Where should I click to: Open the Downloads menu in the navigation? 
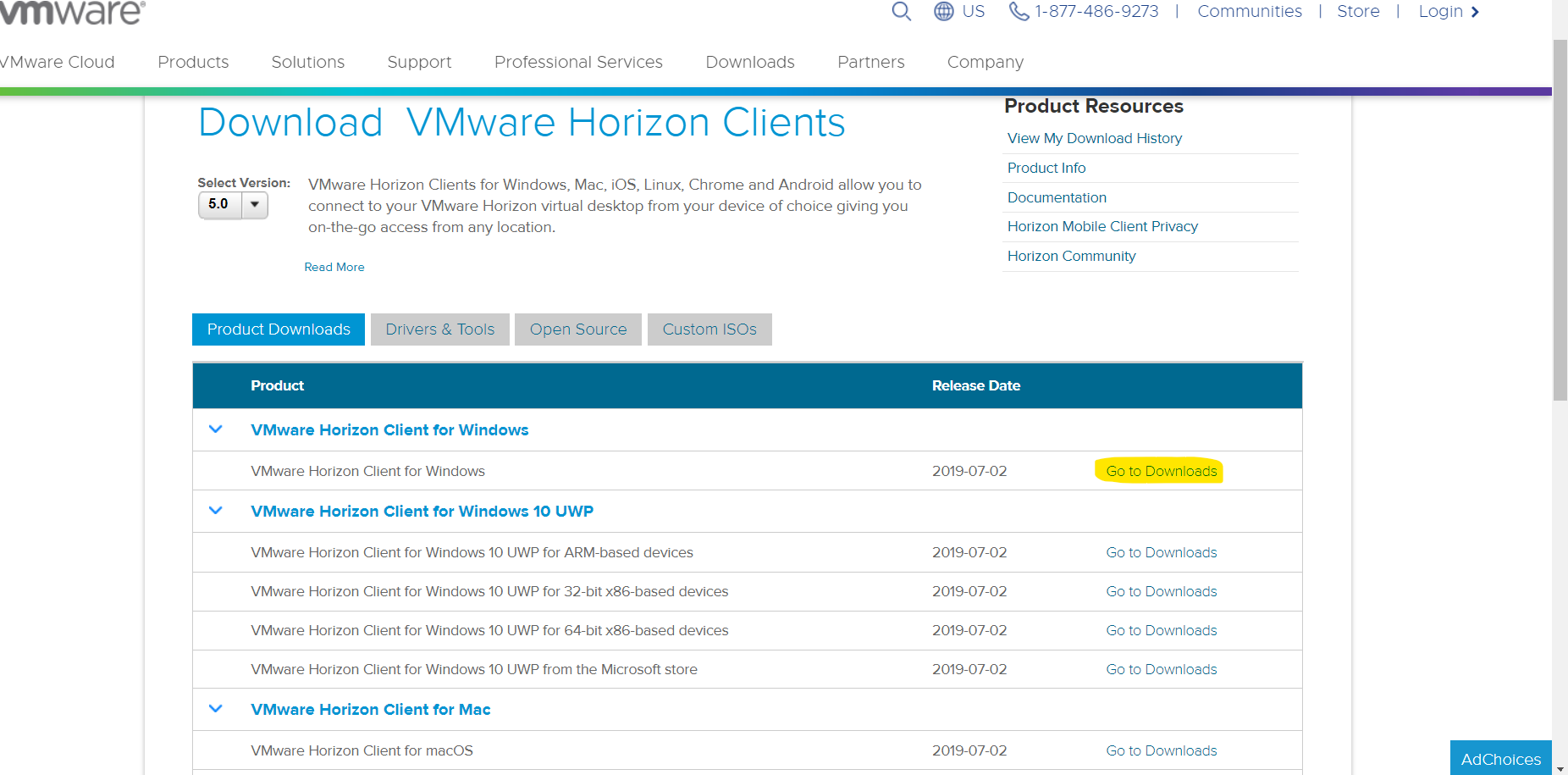[x=749, y=61]
